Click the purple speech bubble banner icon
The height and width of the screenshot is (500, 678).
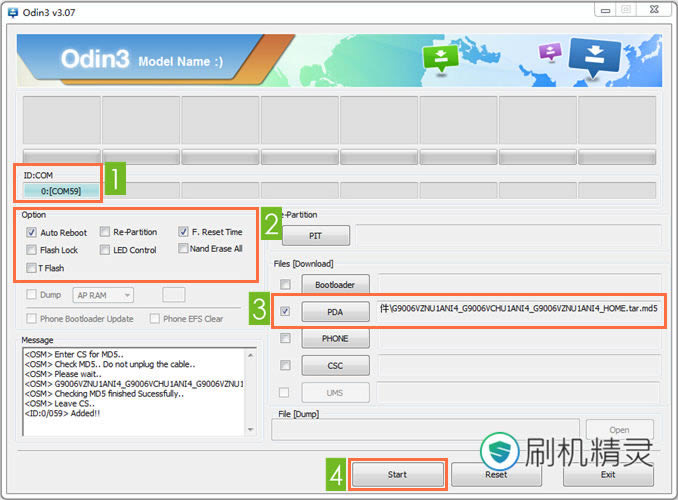(x=549, y=52)
